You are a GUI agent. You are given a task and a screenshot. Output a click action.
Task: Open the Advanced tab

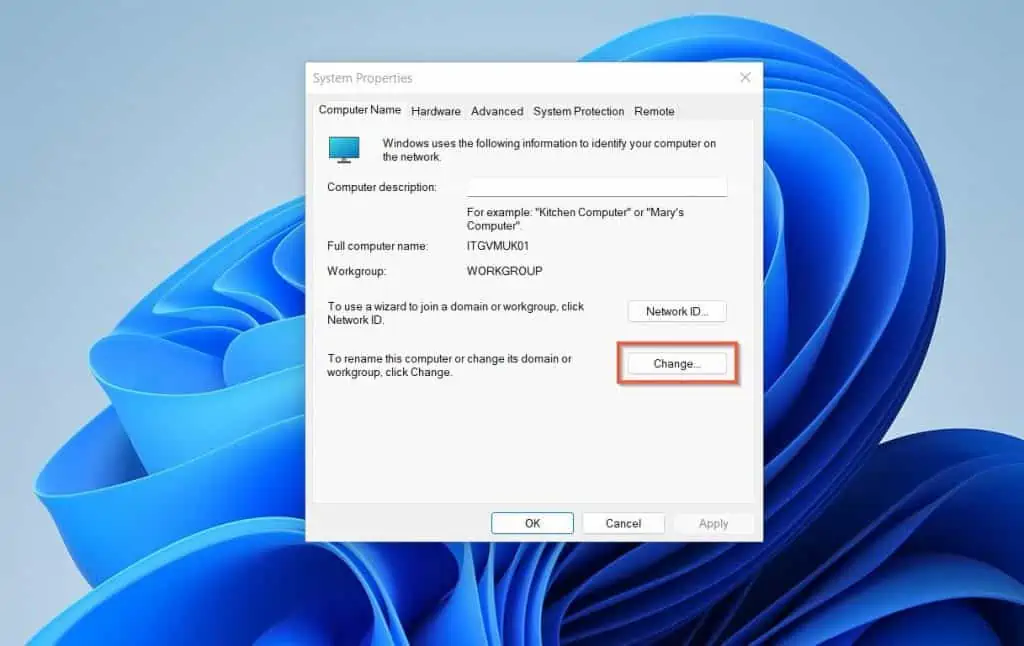tap(497, 111)
